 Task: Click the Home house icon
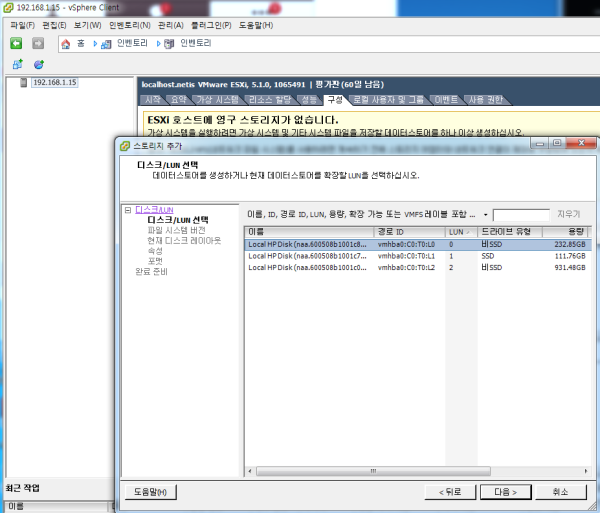(x=66, y=44)
